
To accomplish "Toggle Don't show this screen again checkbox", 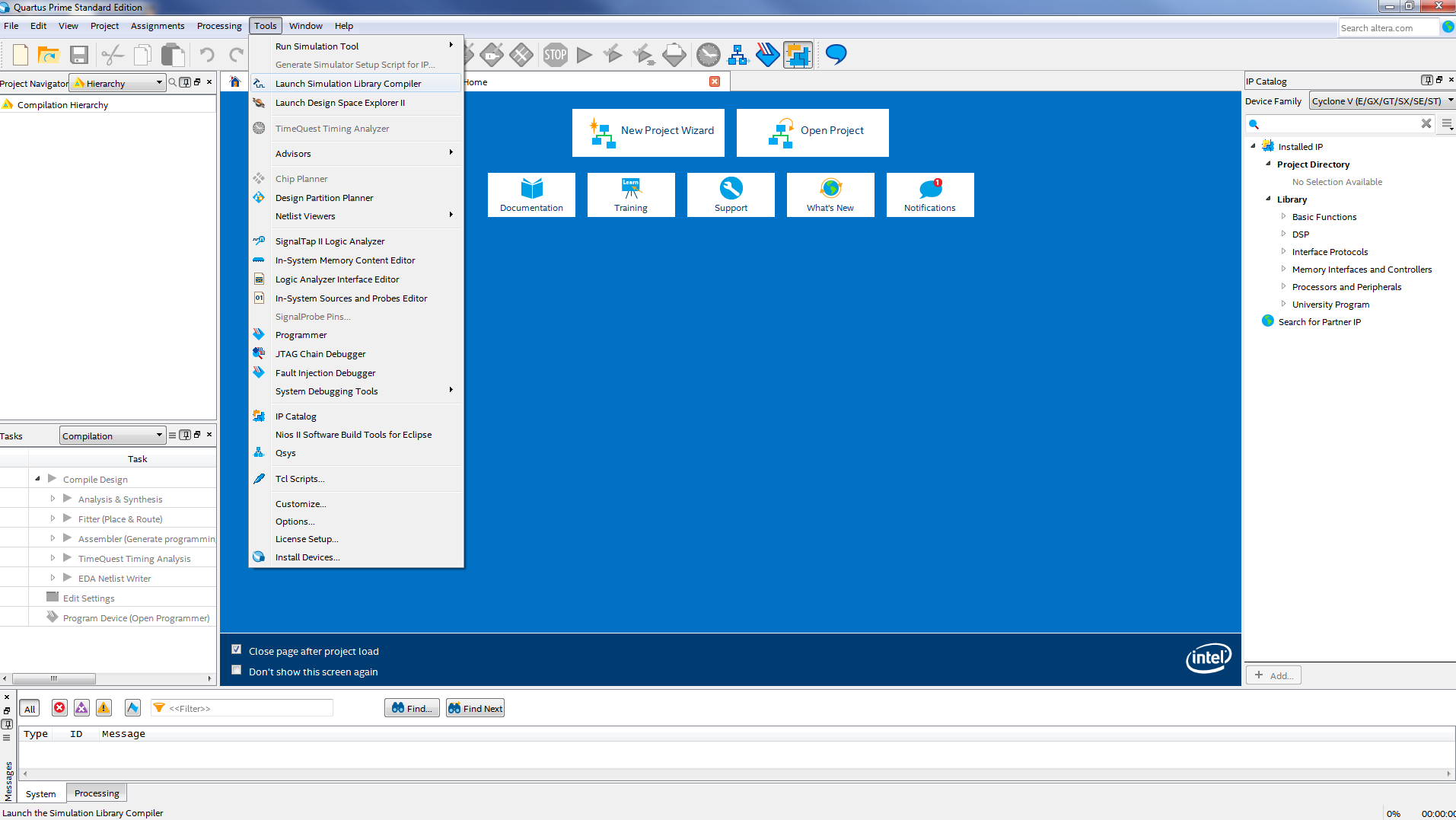I will [237, 670].
